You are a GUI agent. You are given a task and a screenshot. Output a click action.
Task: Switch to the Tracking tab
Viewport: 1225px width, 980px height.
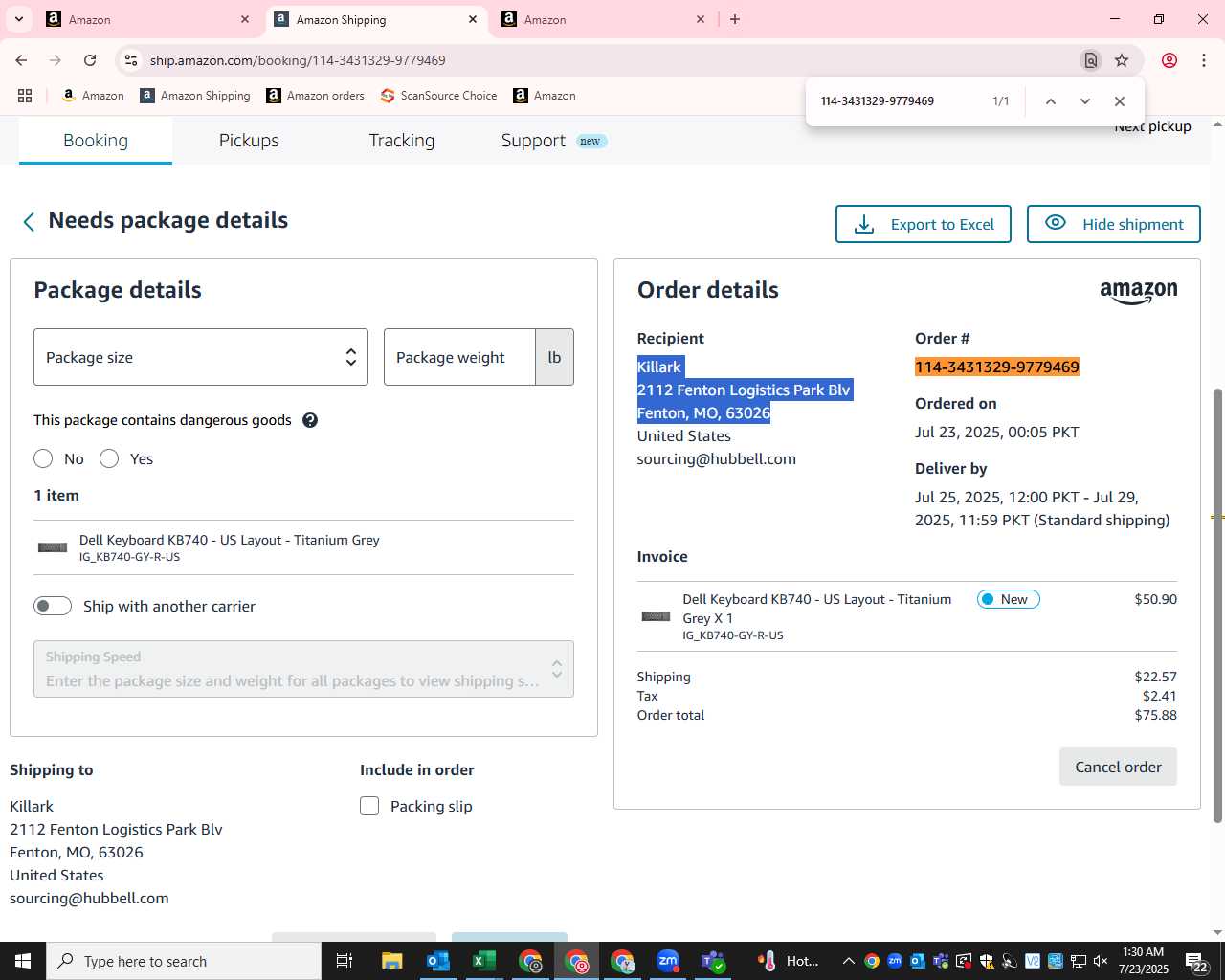[402, 140]
